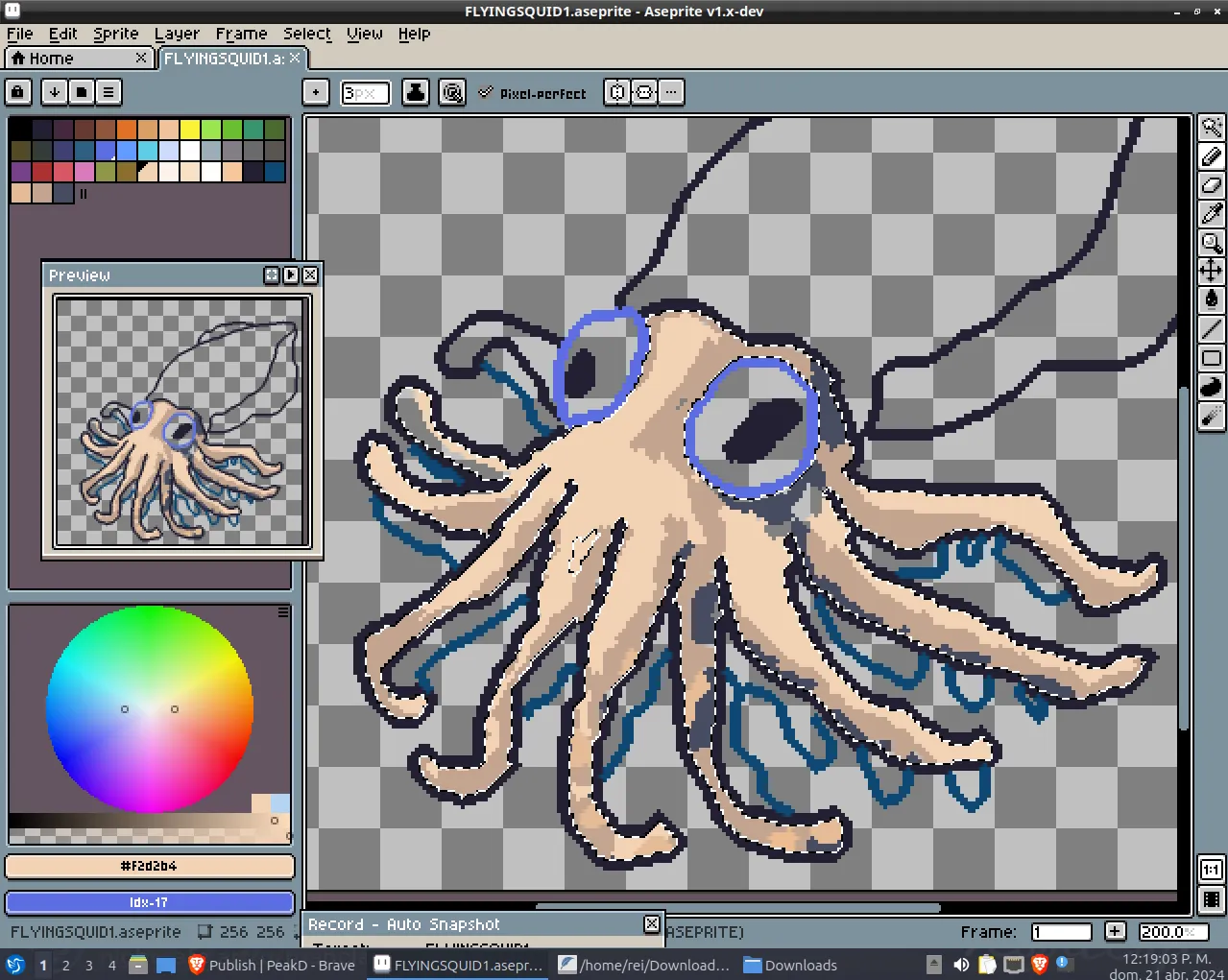Select the Zoom magnifier tool
This screenshot has width=1228, height=980.
click(1212, 242)
